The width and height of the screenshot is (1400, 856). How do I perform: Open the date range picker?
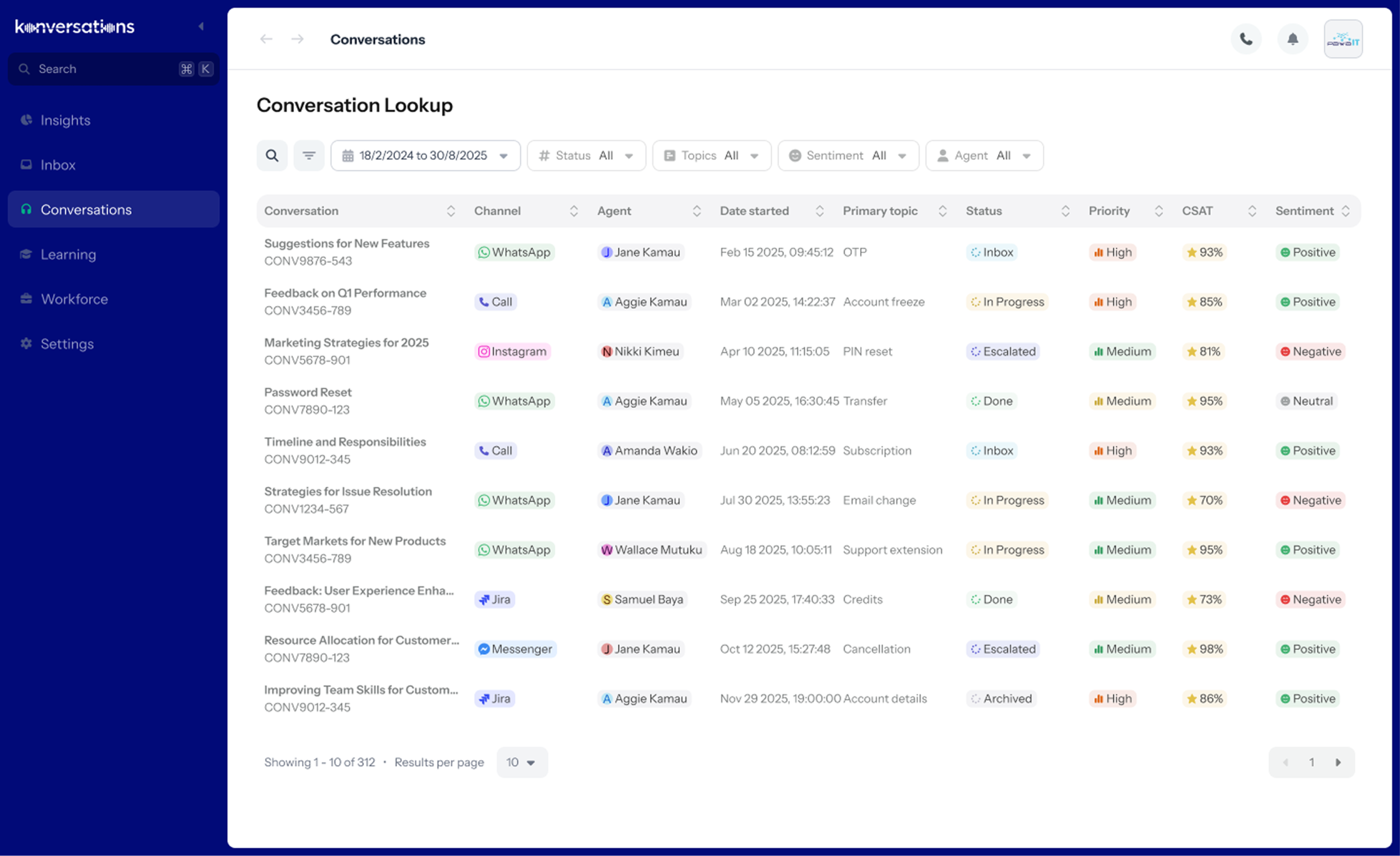[x=425, y=156]
